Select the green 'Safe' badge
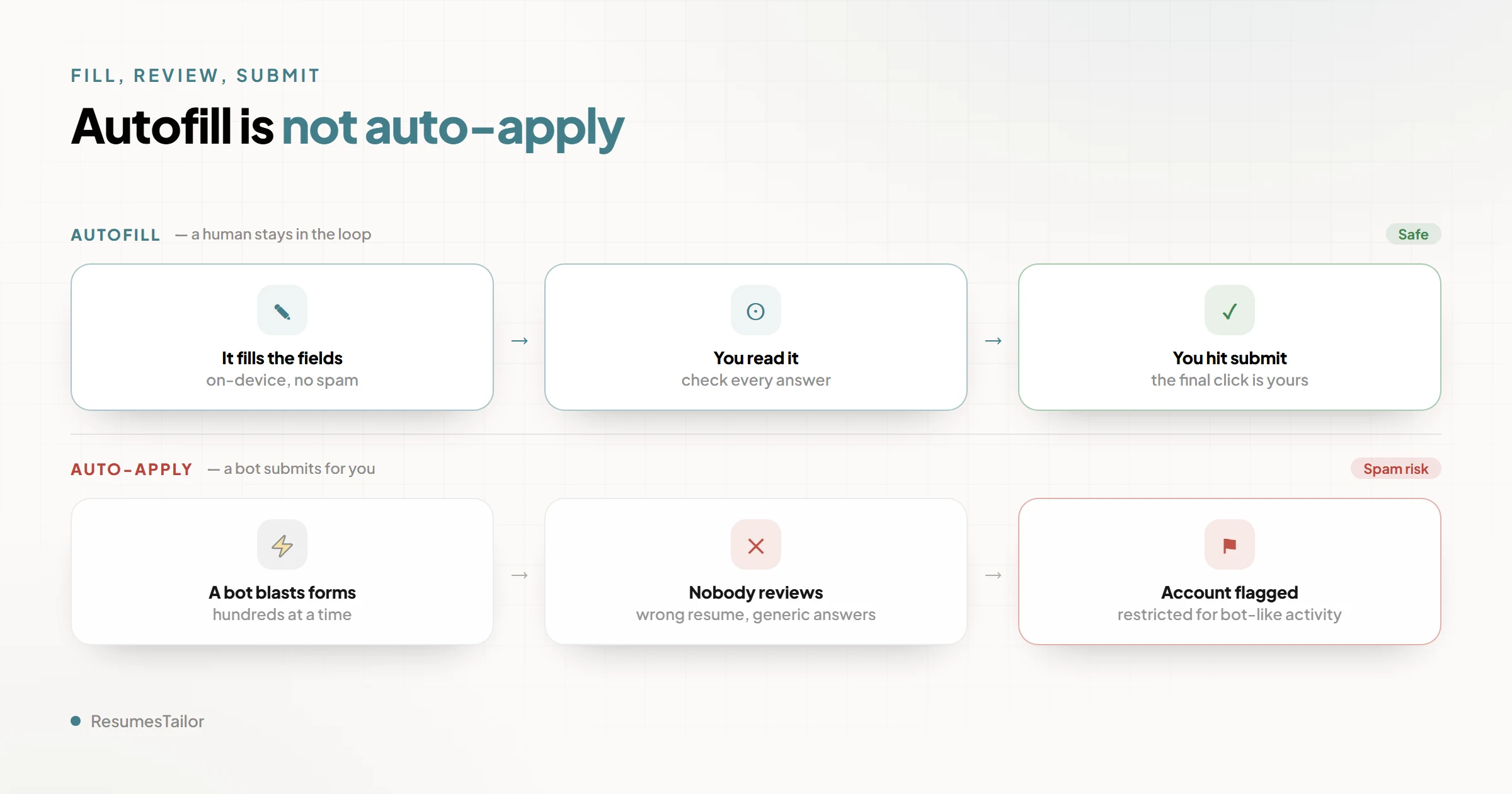The width and height of the screenshot is (1512, 794). [1413, 234]
